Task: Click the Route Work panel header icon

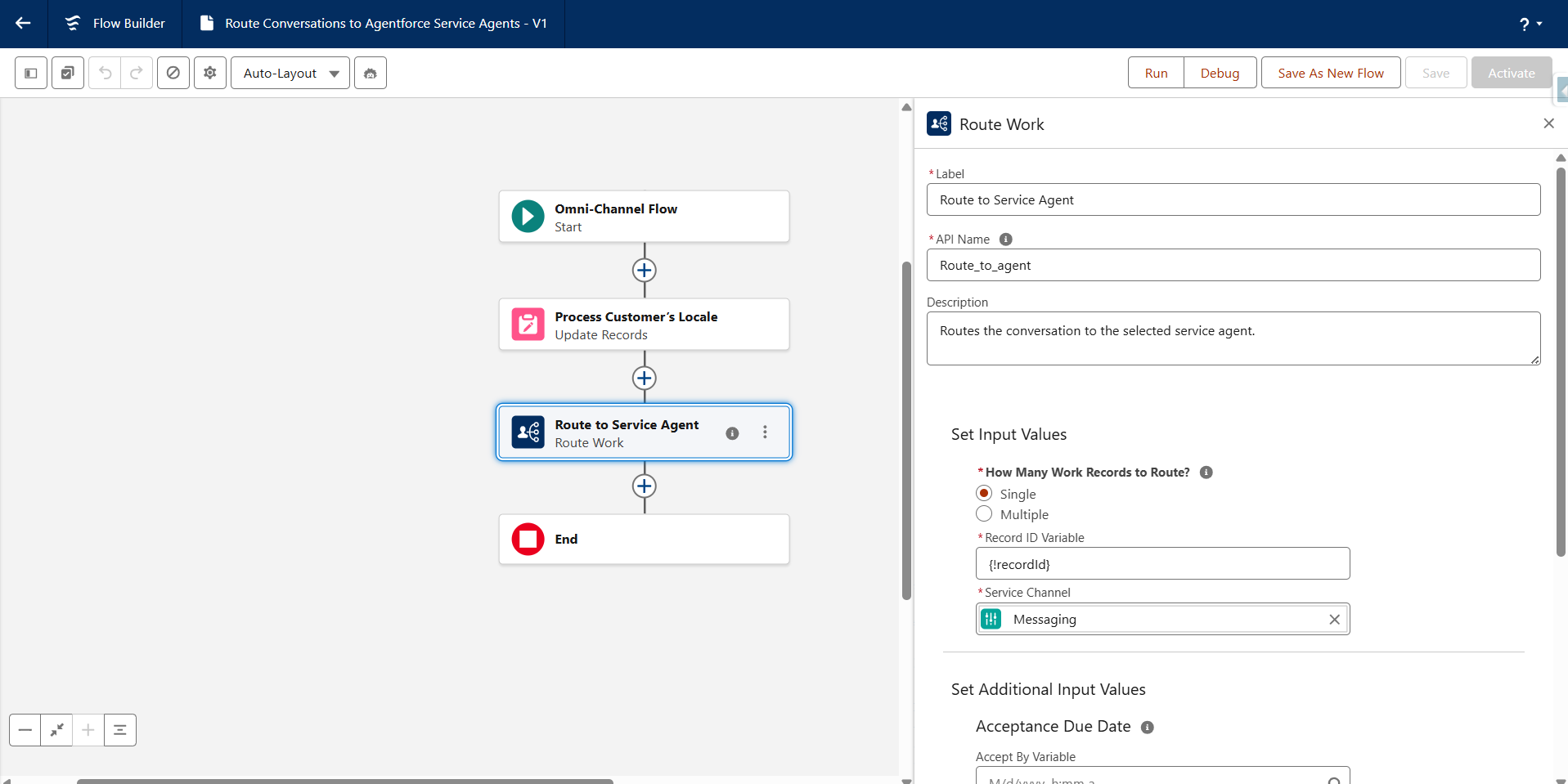Action: tap(939, 123)
